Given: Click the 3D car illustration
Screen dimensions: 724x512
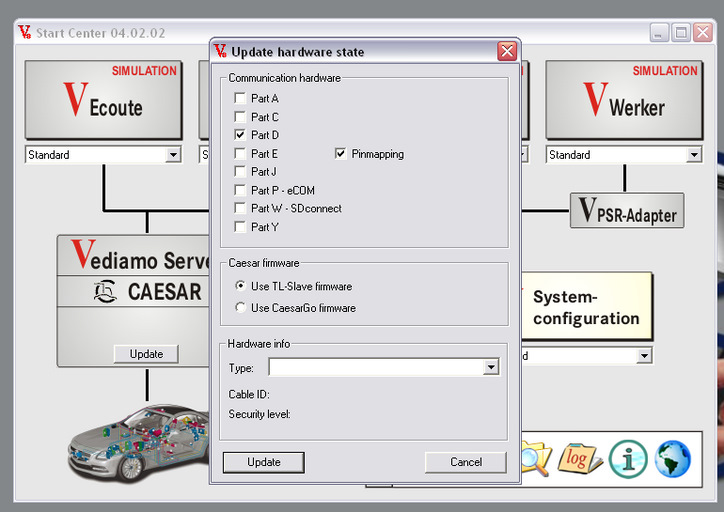Looking at the screenshot, I should (139, 443).
